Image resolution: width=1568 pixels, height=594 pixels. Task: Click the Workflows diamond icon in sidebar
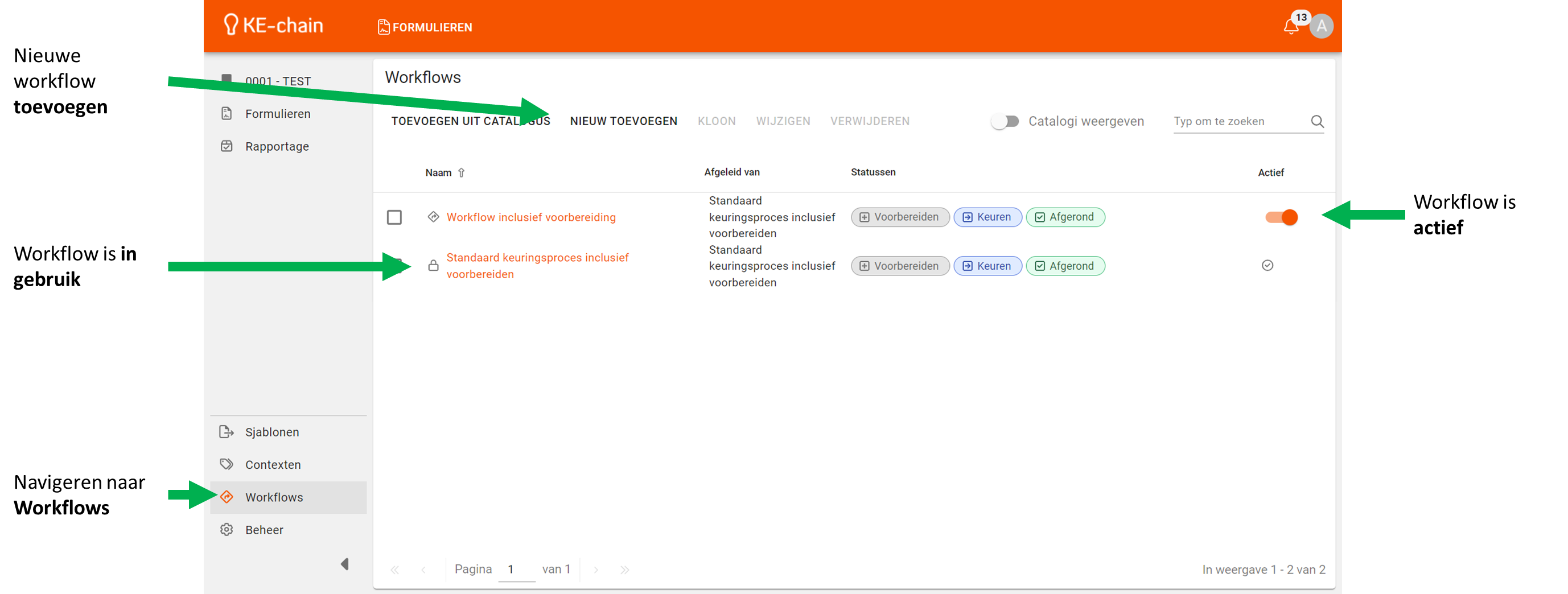(227, 497)
